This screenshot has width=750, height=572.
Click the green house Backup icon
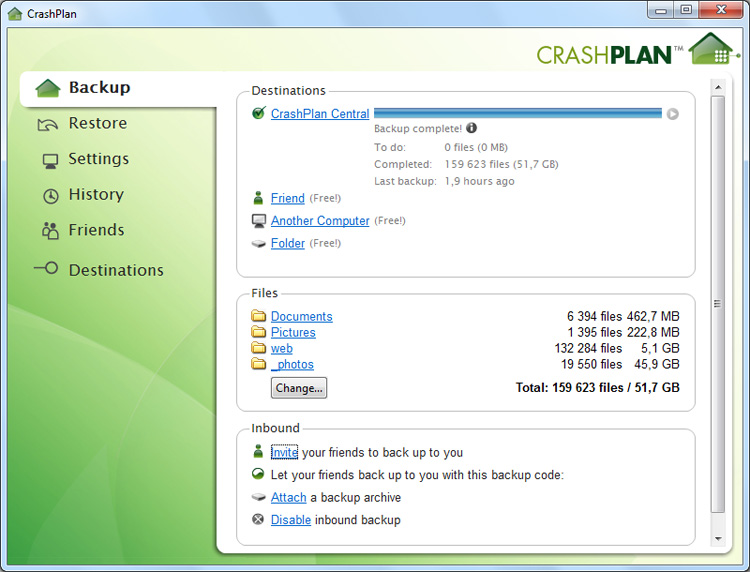48,88
